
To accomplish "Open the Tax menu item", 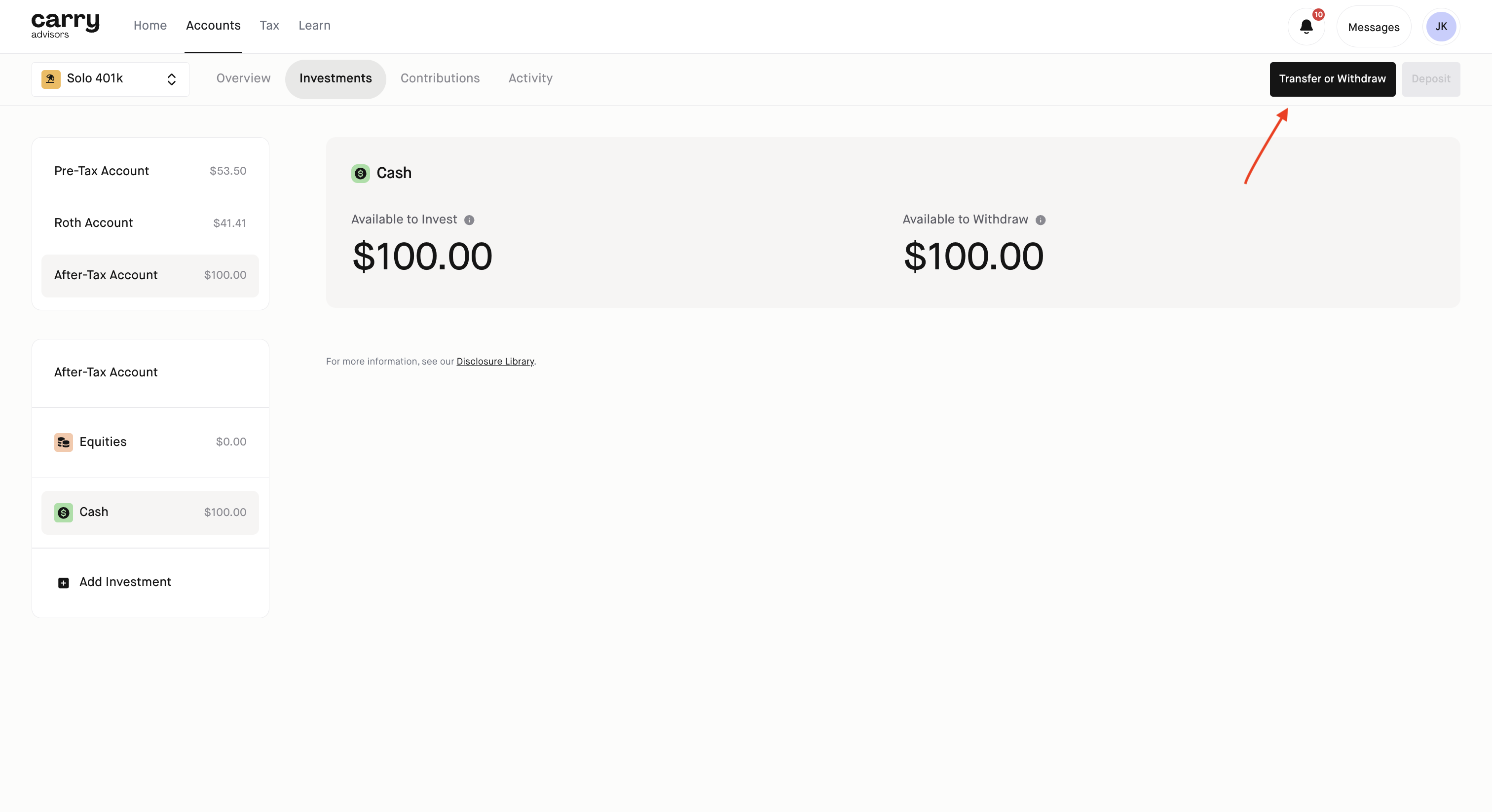I will pos(269,26).
